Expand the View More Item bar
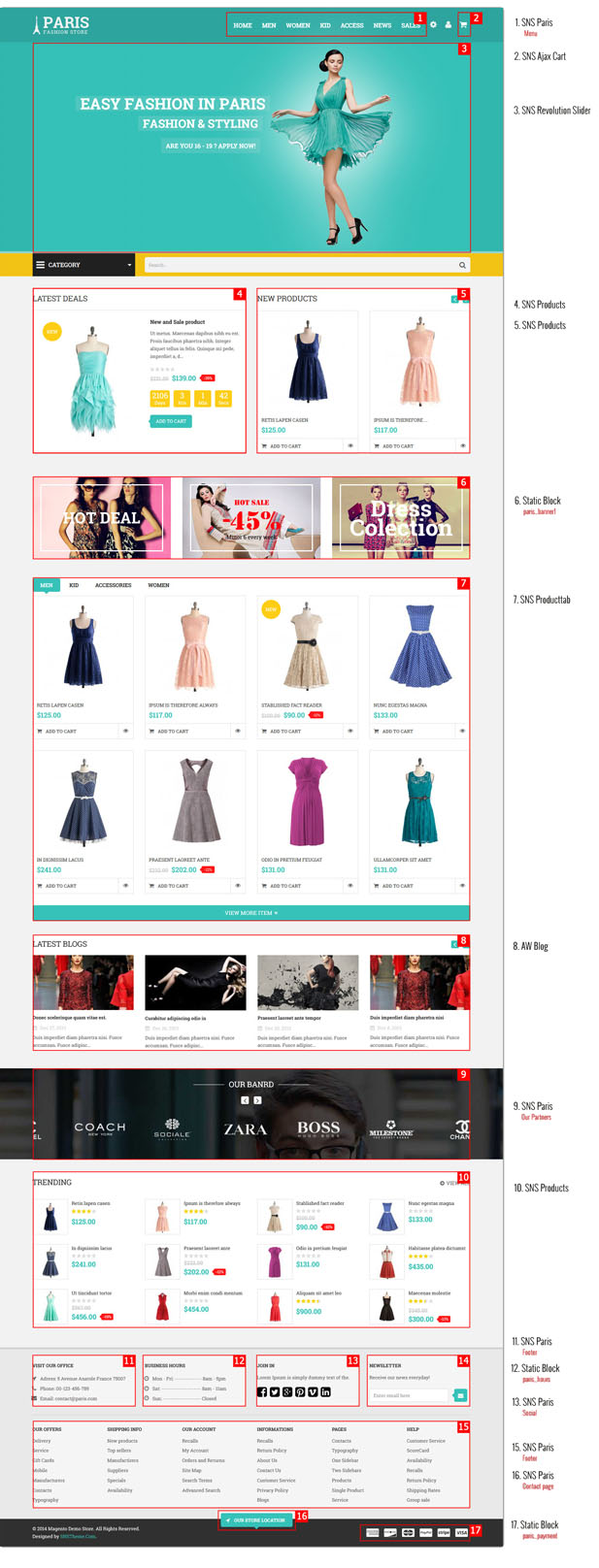Screen dimensions: 599x1568 pyautogui.click(x=250, y=912)
